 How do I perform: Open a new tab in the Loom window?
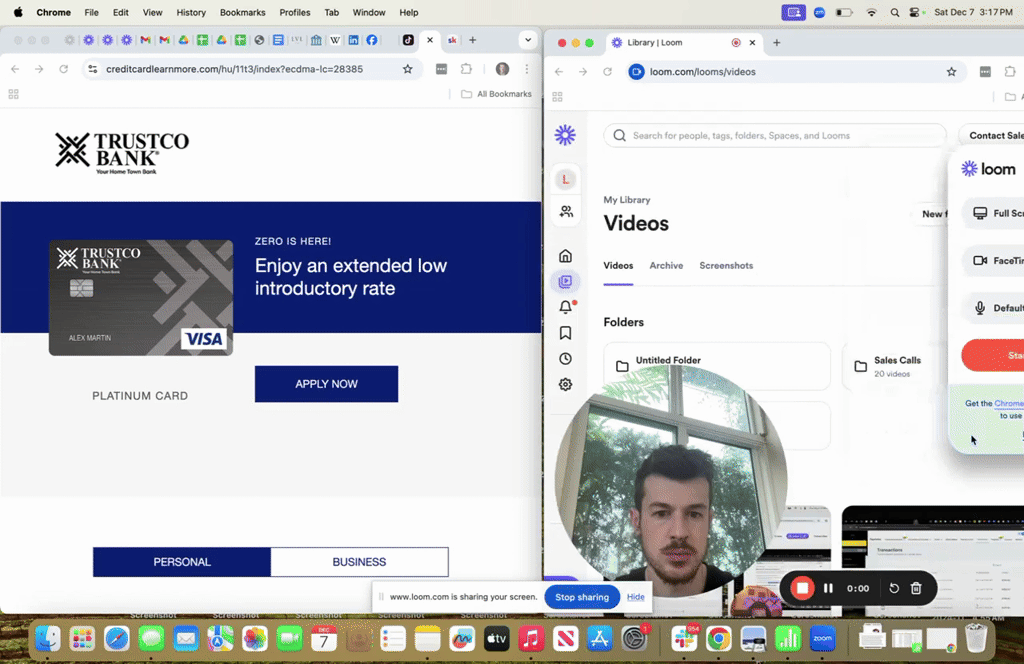(776, 42)
